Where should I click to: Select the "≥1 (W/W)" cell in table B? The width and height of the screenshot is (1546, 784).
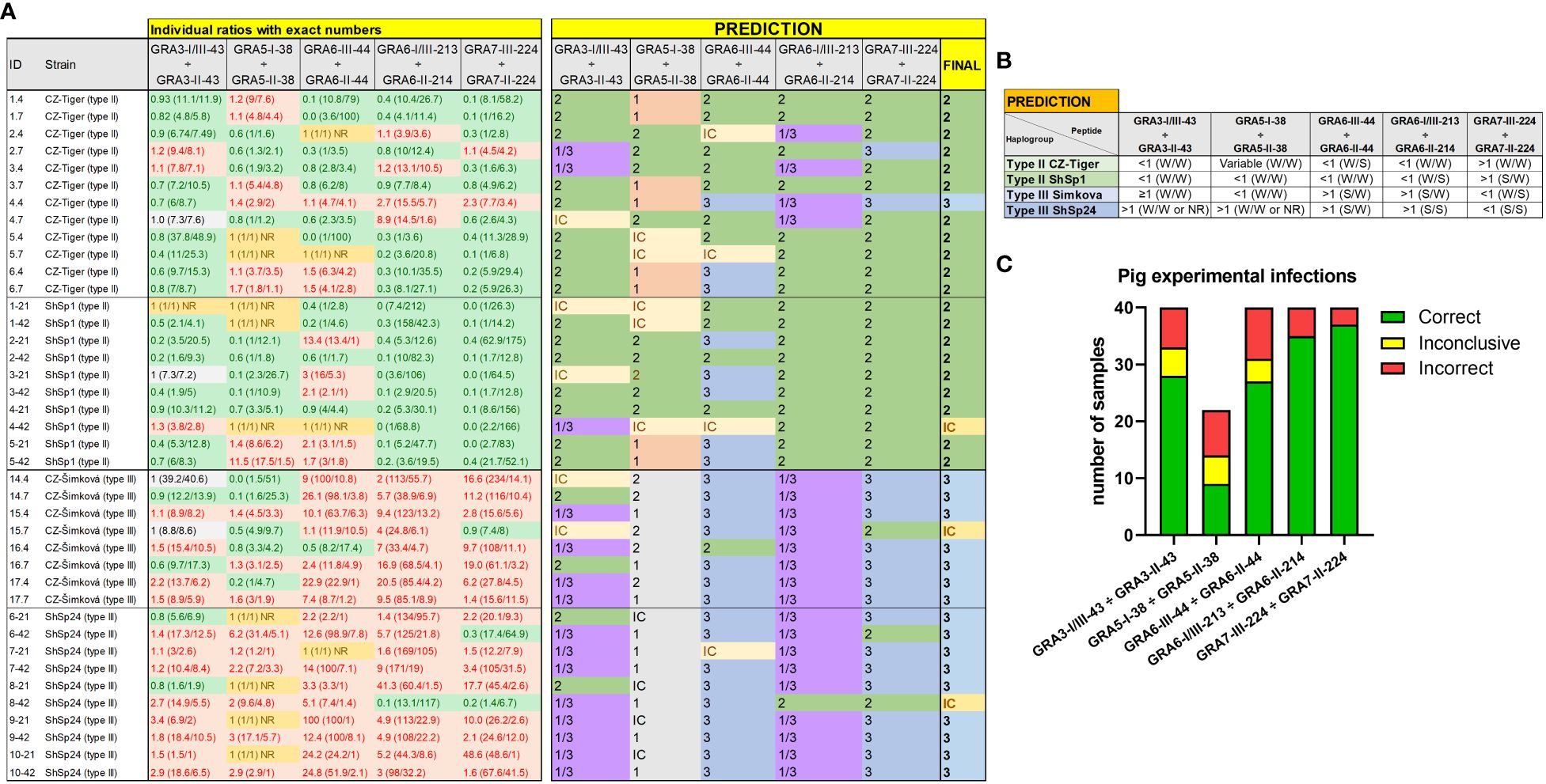(x=1165, y=195)
